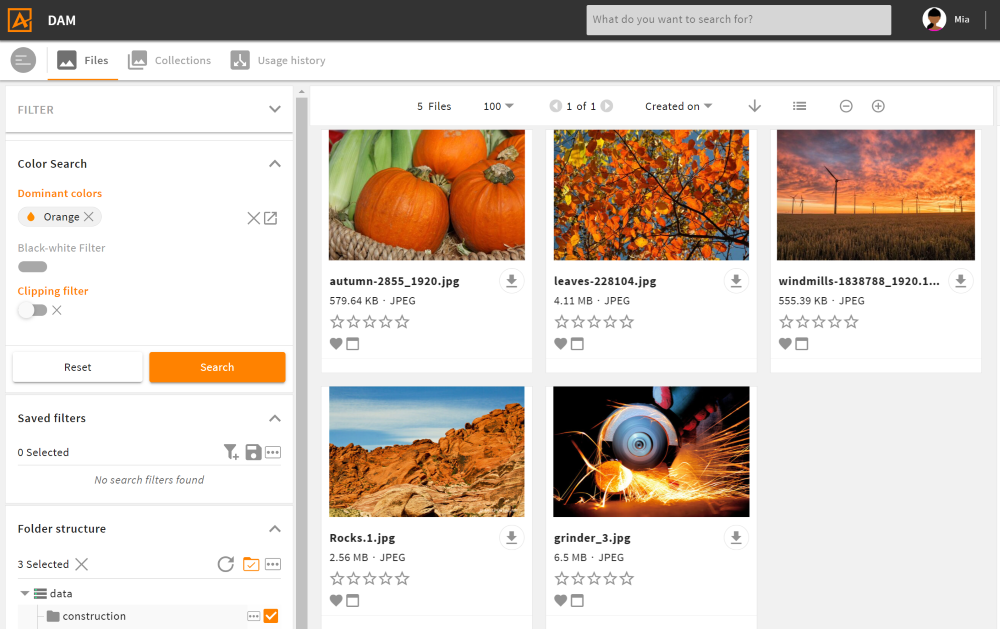Screen dimensions: 1000x629
Task: Click the DAM logo icon
Action: pyautogui.click(x=20, y=20)
